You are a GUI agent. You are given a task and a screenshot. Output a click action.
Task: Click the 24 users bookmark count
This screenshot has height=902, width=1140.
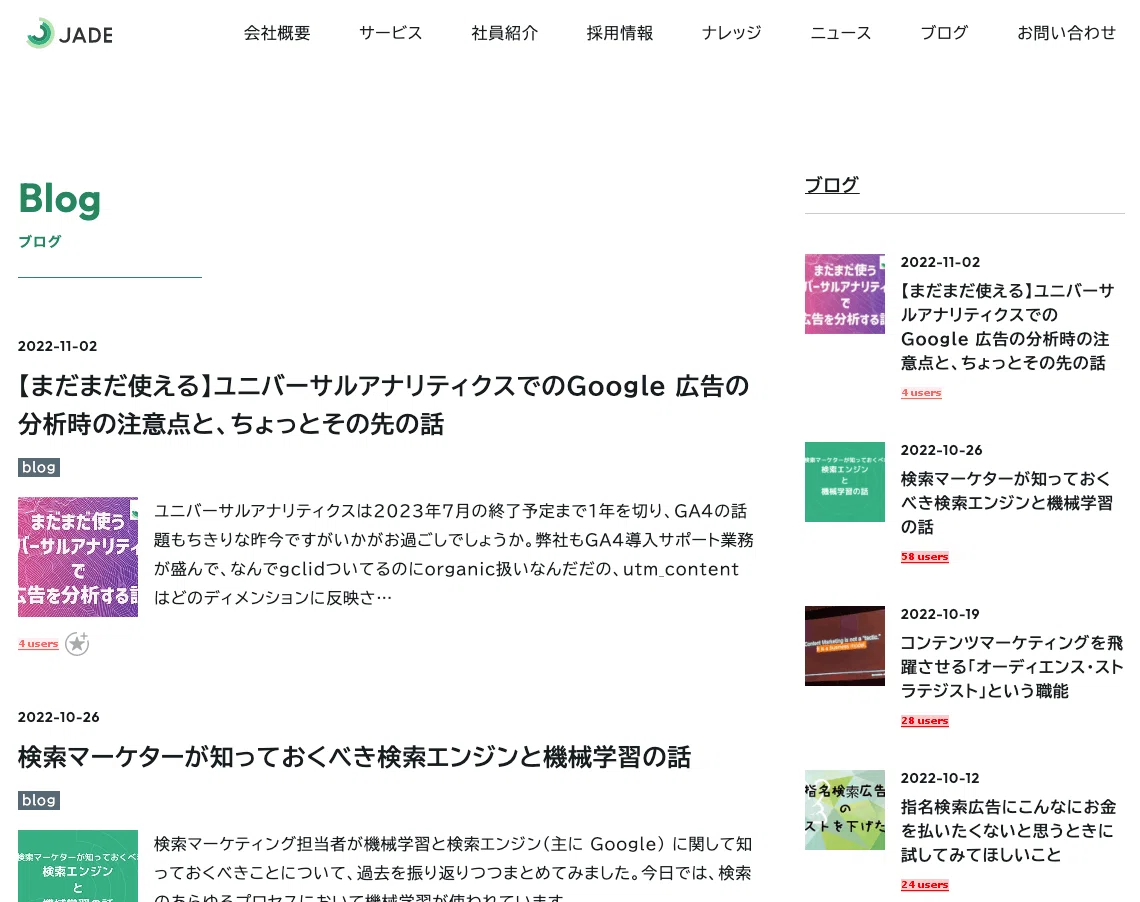[x=925, y=885]
